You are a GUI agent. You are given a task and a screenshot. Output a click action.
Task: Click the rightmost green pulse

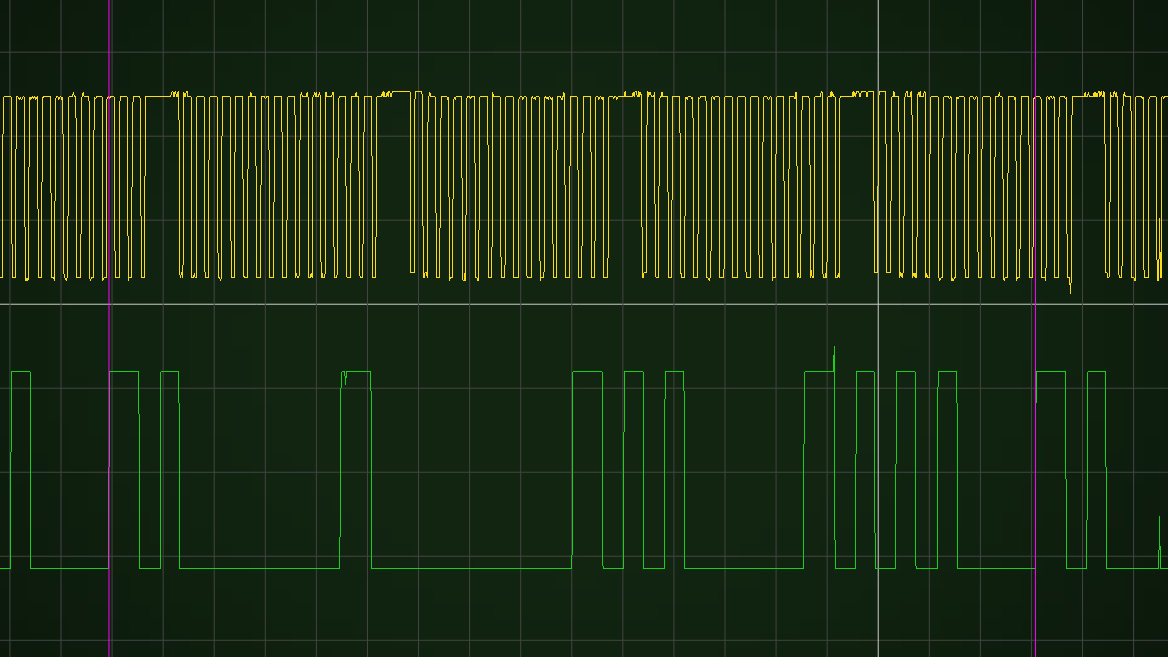coord(1097,372)
